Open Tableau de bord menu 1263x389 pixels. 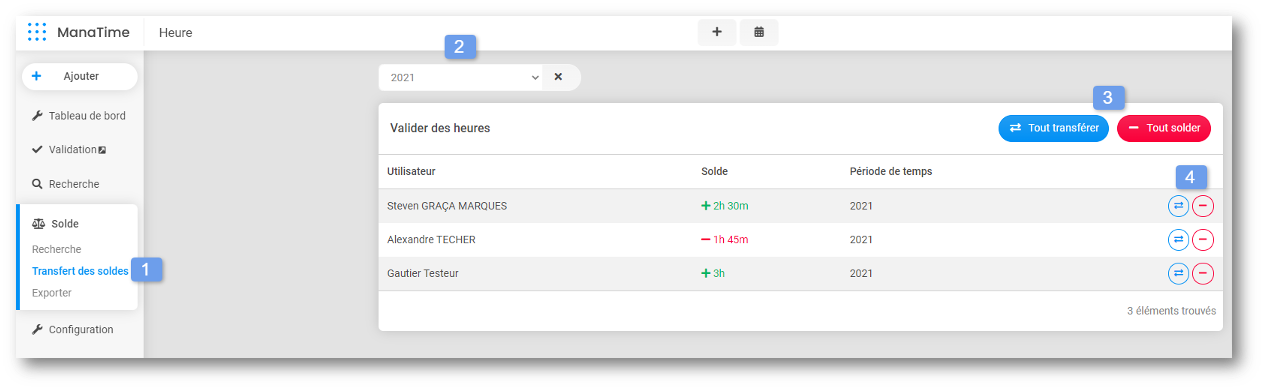[x=79, y=116]
